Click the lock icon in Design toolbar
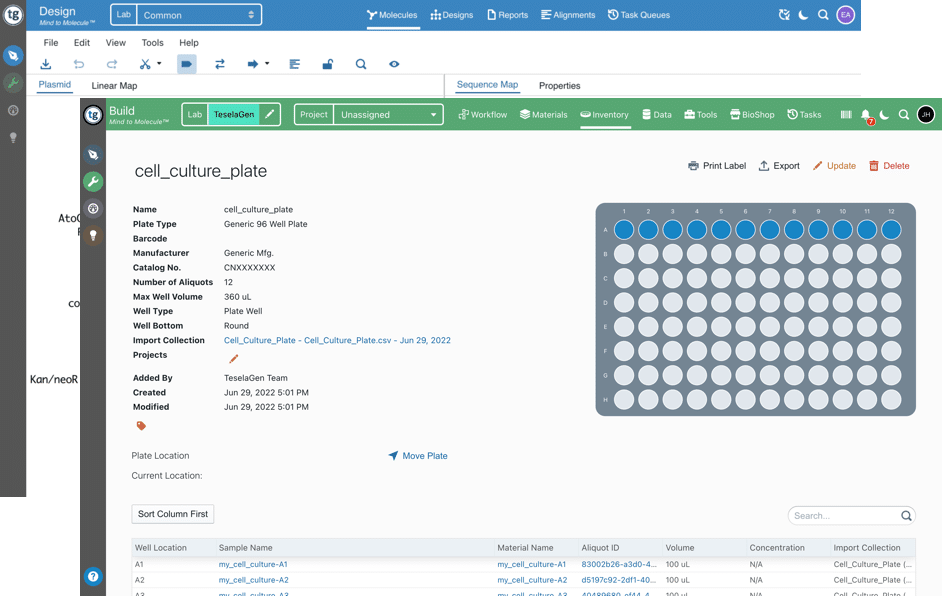This screenshot has height=596, width=942. click(327, 64)
